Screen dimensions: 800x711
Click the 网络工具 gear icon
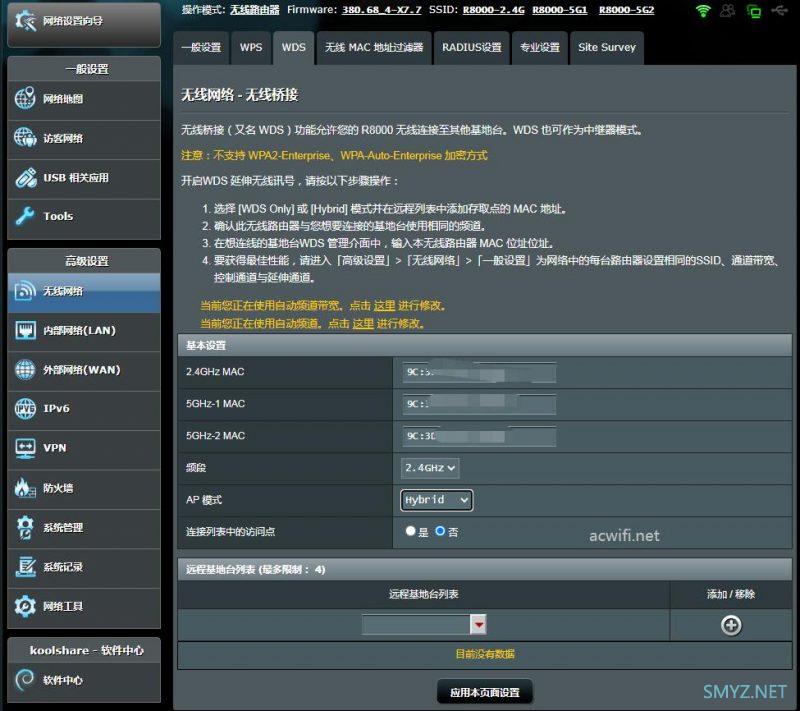25,606
